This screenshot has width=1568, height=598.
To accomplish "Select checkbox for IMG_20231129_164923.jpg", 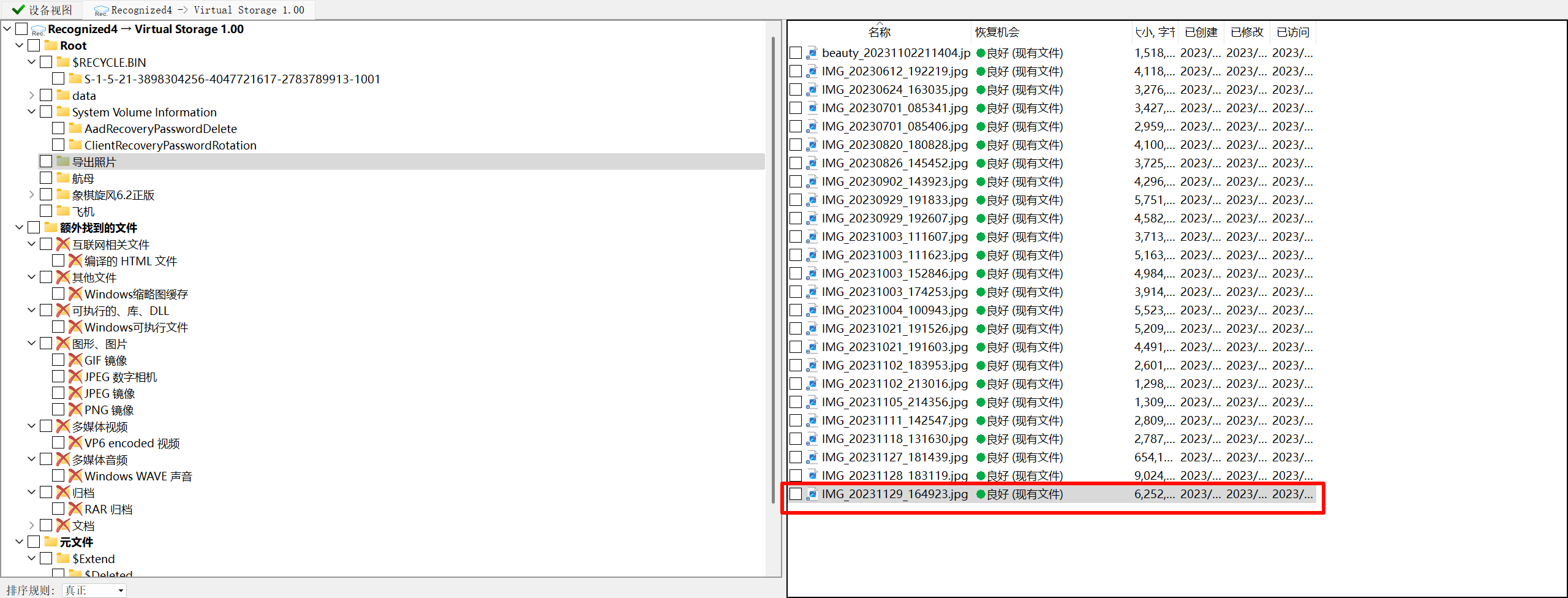I will click(x=796, y=494).
